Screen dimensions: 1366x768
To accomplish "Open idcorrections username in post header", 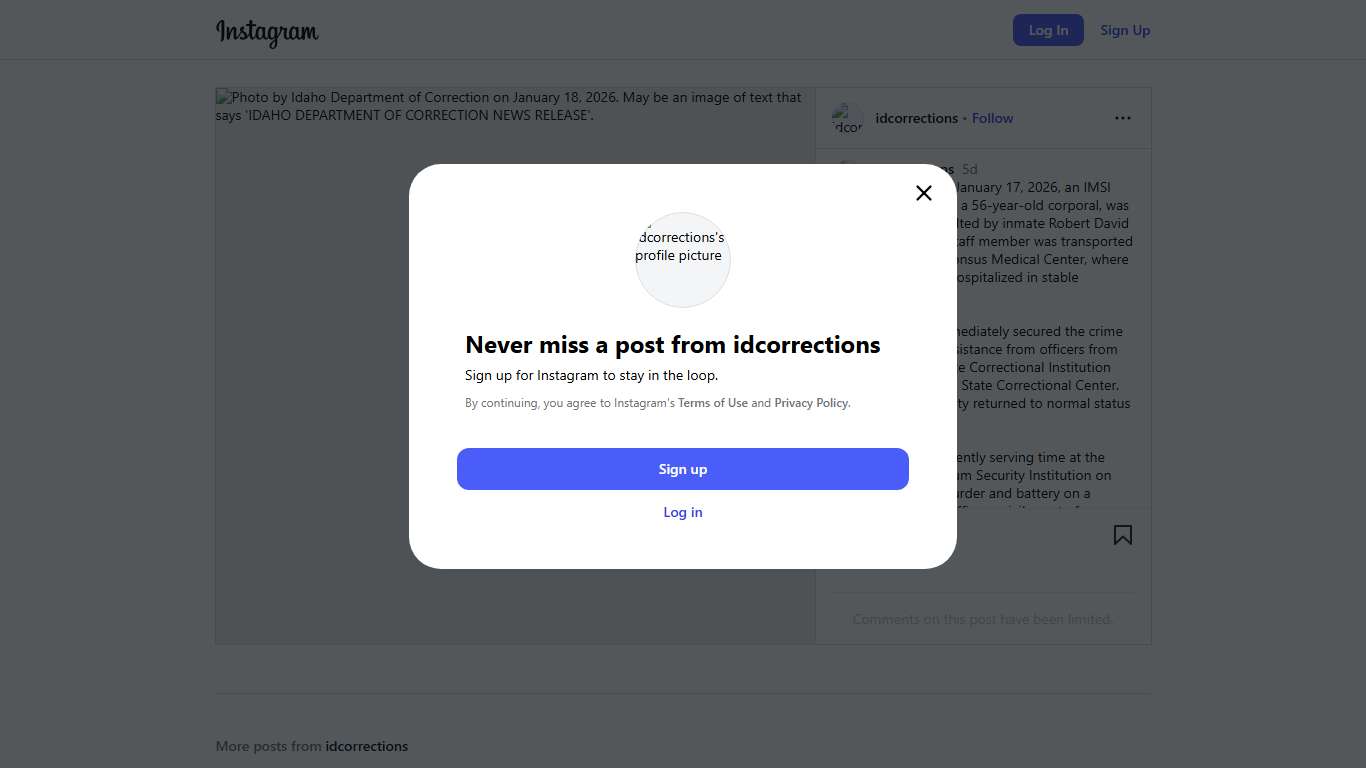I will point(916,118).
